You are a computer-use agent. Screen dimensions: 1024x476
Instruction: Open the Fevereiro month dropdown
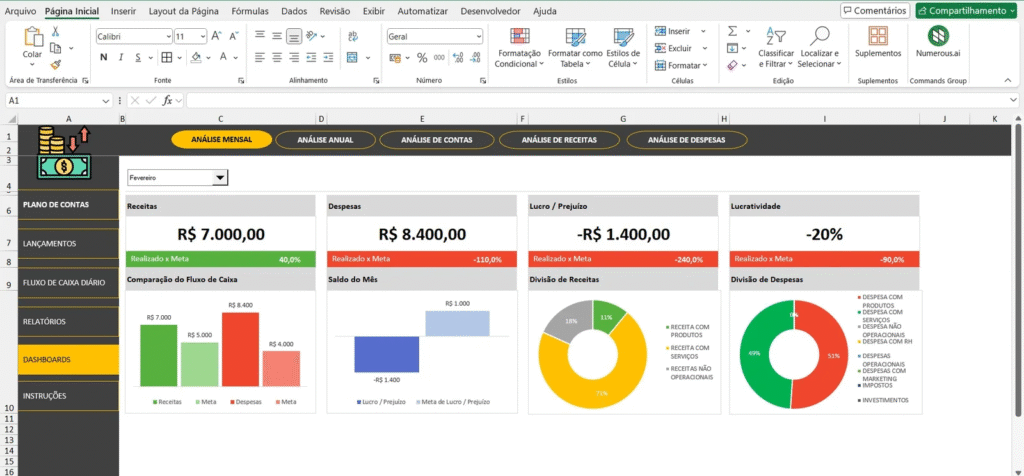click(x=220, y=178)
